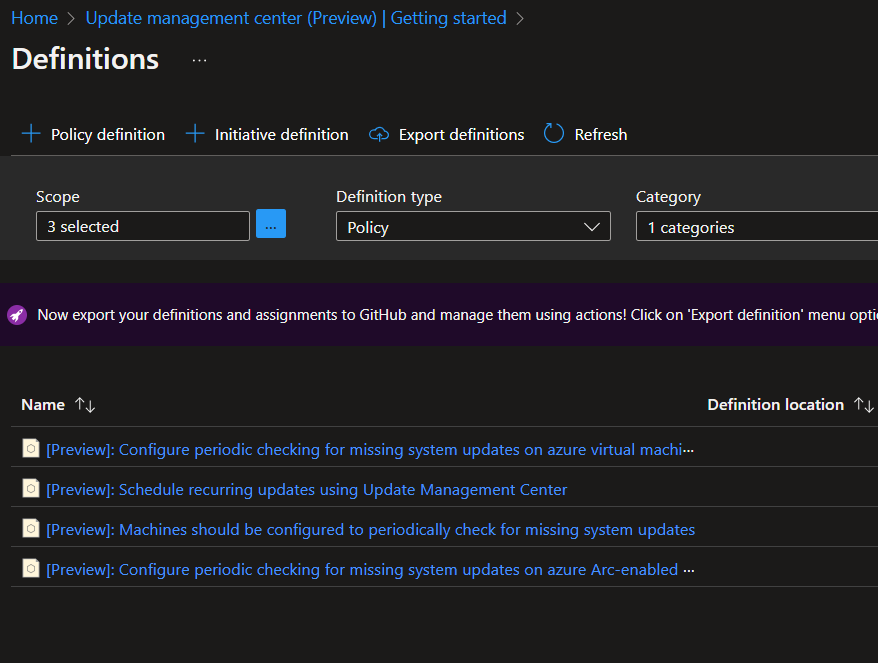Click the circular Refresh icon
This screenshot has height=663, width=878.
click(554, 134)
